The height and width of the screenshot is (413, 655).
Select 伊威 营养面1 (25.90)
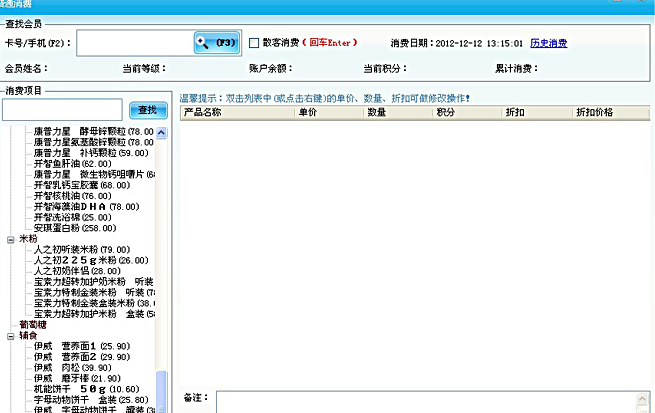pos(82,346)
